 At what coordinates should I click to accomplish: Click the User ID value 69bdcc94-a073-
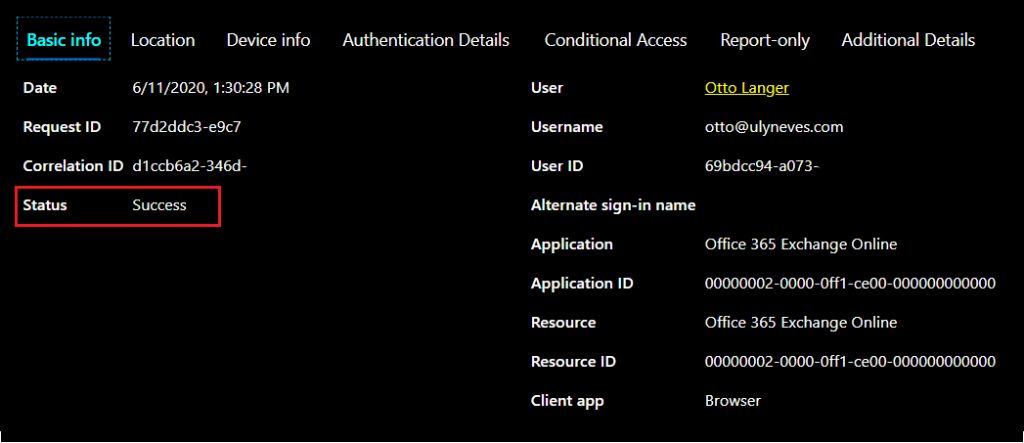[x=762, y=166]
